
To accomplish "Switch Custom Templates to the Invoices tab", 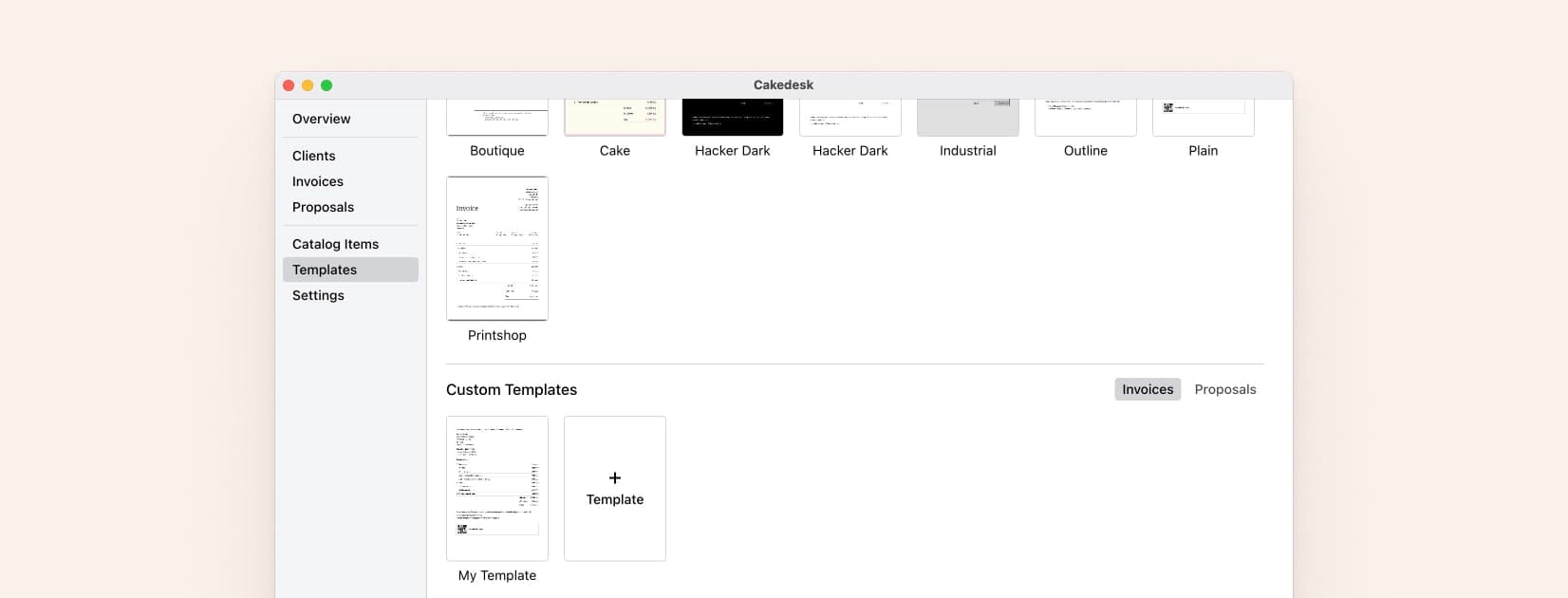I will pos(1148,389).
